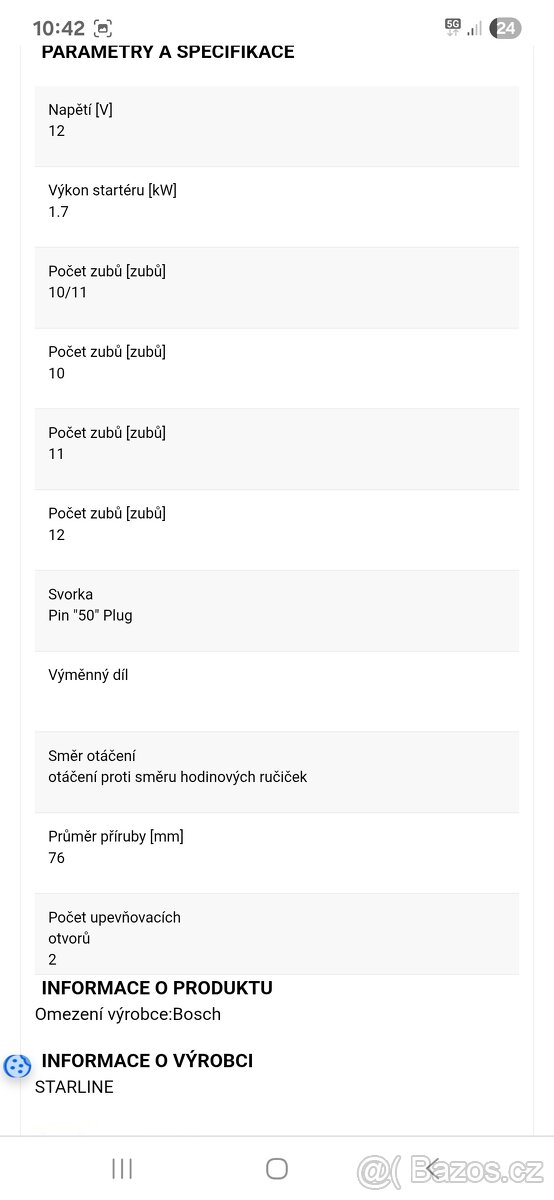Select the Výměnný díl row
Screen dimensions: 554x1200
pyautogui.click(x=277, y=692)
